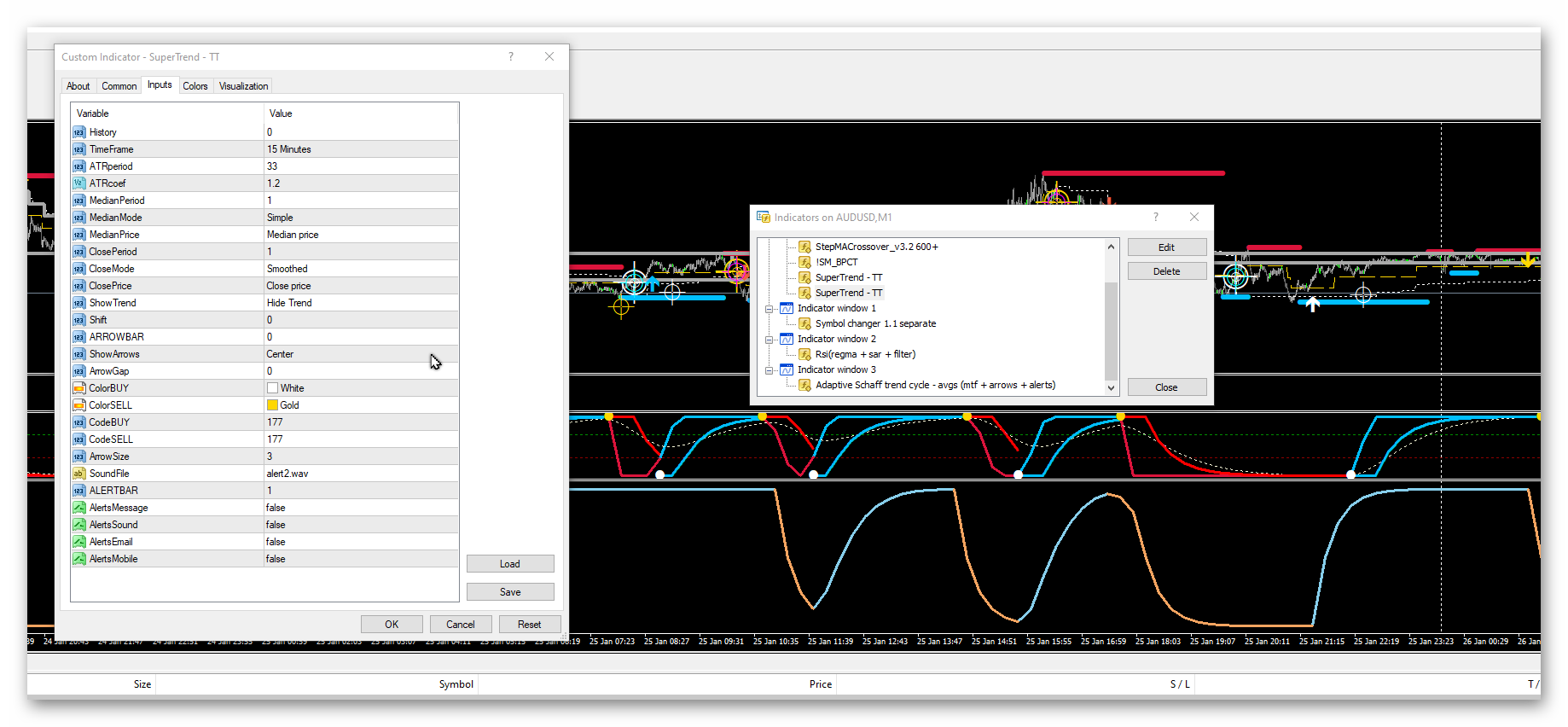
Task: Pick the Gold swatch for ColorSELL
Action: (x=273, y=405)
